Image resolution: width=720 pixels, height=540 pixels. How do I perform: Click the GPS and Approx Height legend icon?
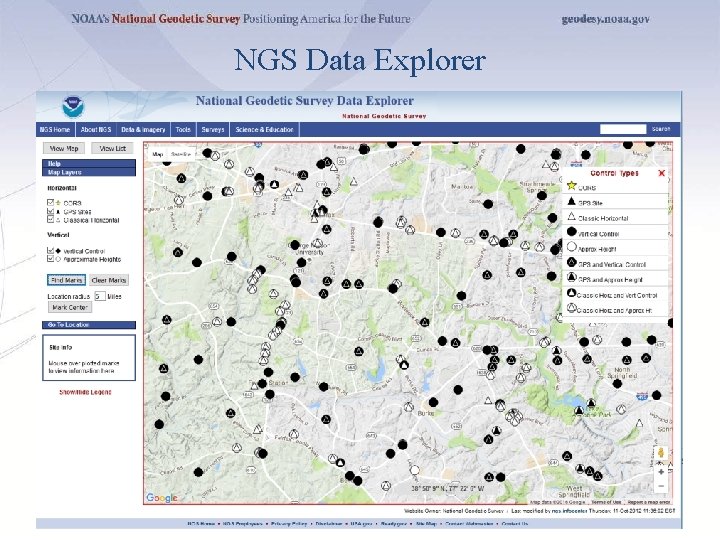pyautogui.click(x=571, y=277)
